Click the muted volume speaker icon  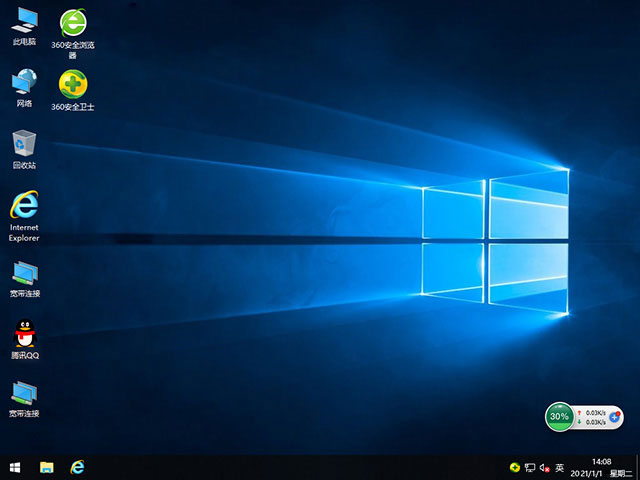coord(544,467)
